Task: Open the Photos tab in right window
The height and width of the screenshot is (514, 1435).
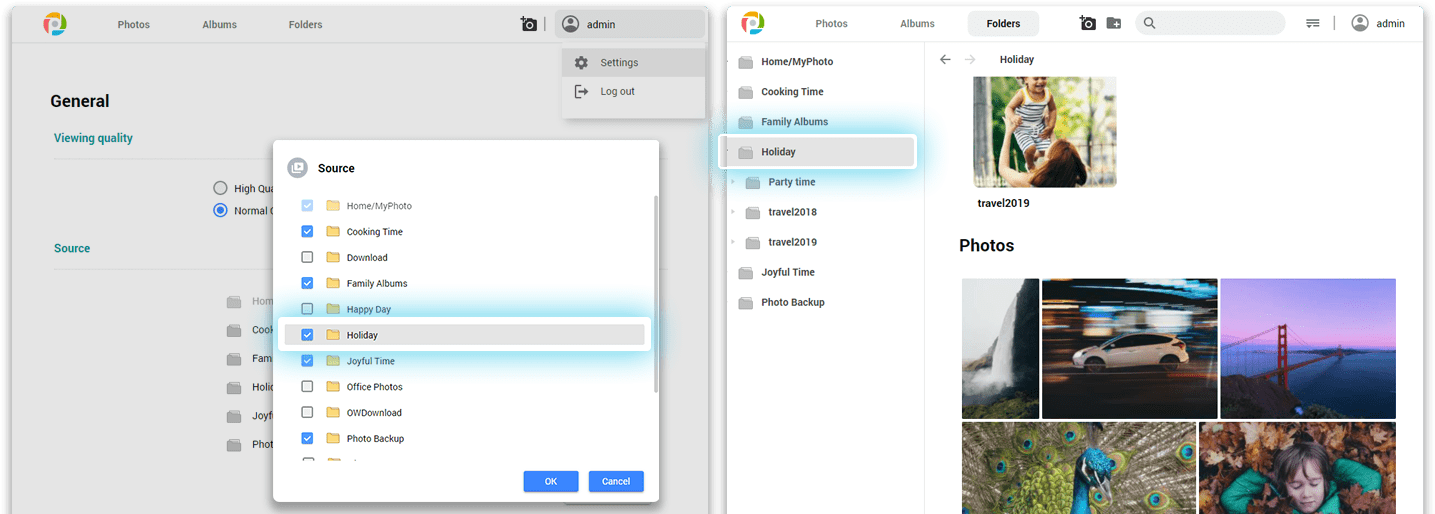Action: pyautogui.click(x=831, y=24)
